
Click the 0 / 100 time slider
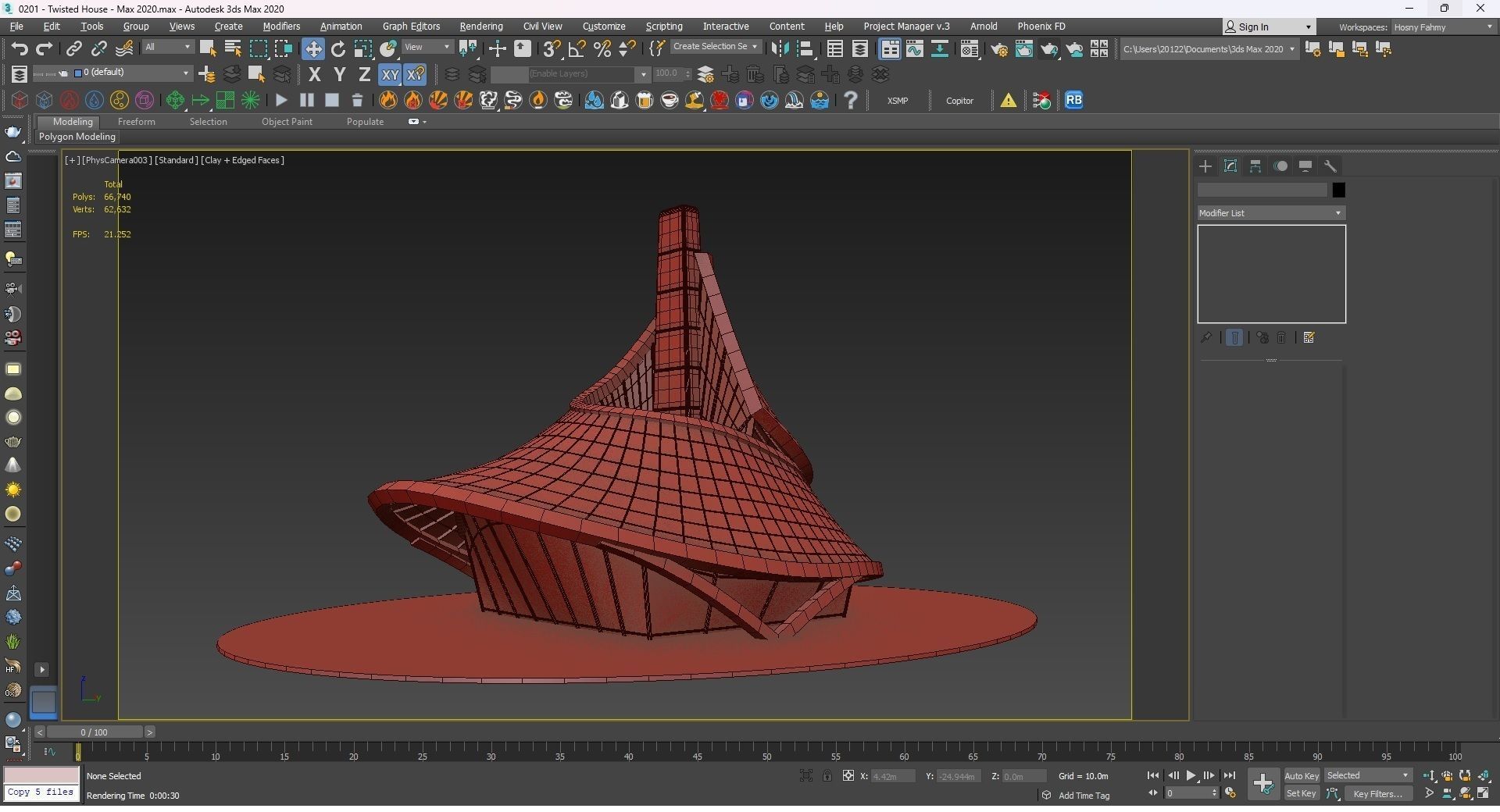pos(95,732)
